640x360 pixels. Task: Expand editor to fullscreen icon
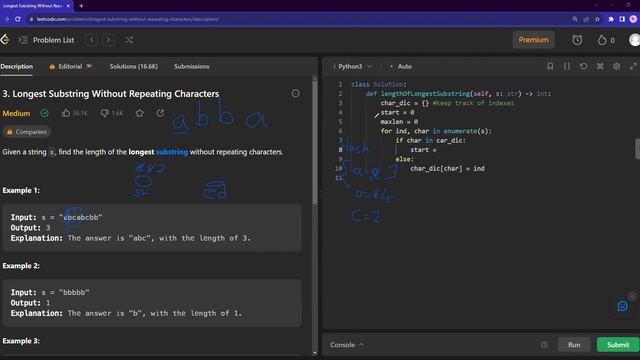pos(633,66)
